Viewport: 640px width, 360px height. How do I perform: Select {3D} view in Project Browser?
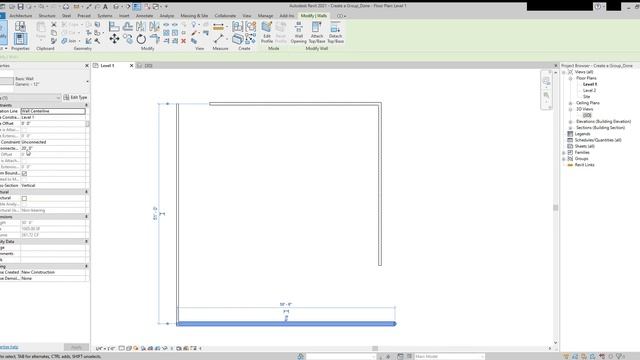(x=587, y=116)
